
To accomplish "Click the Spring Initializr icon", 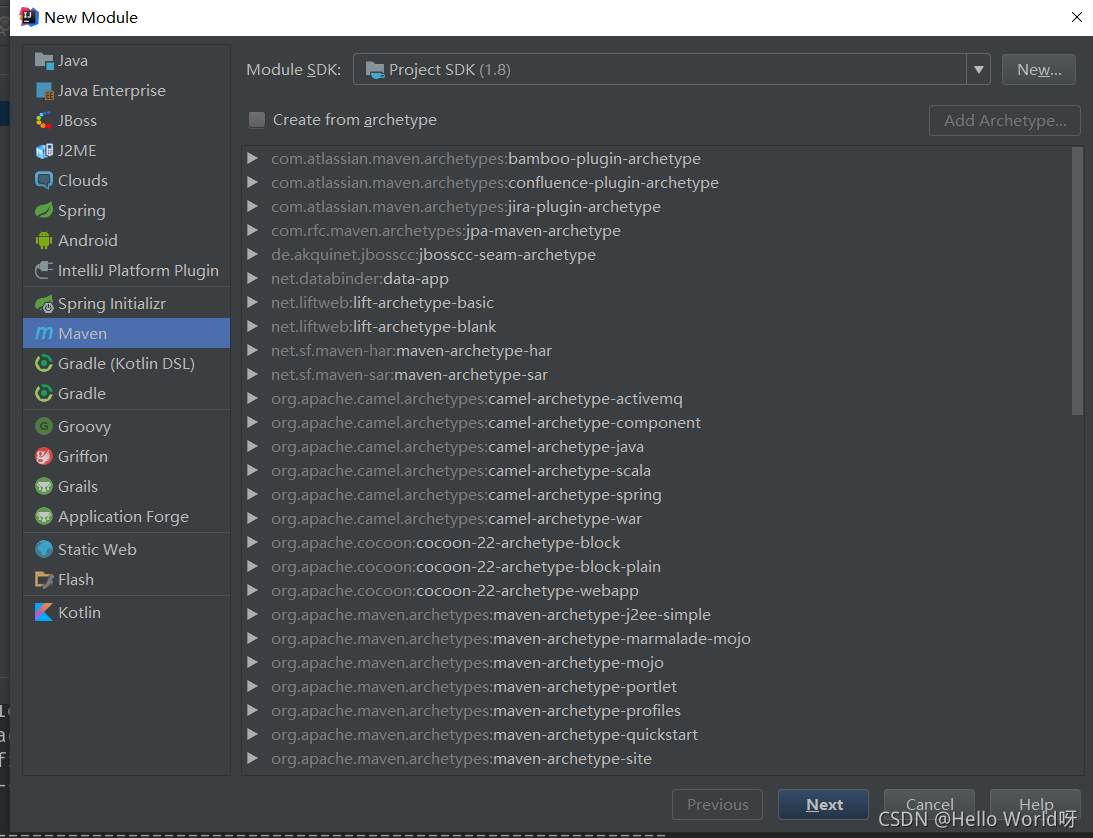I will tap(44, 304).
